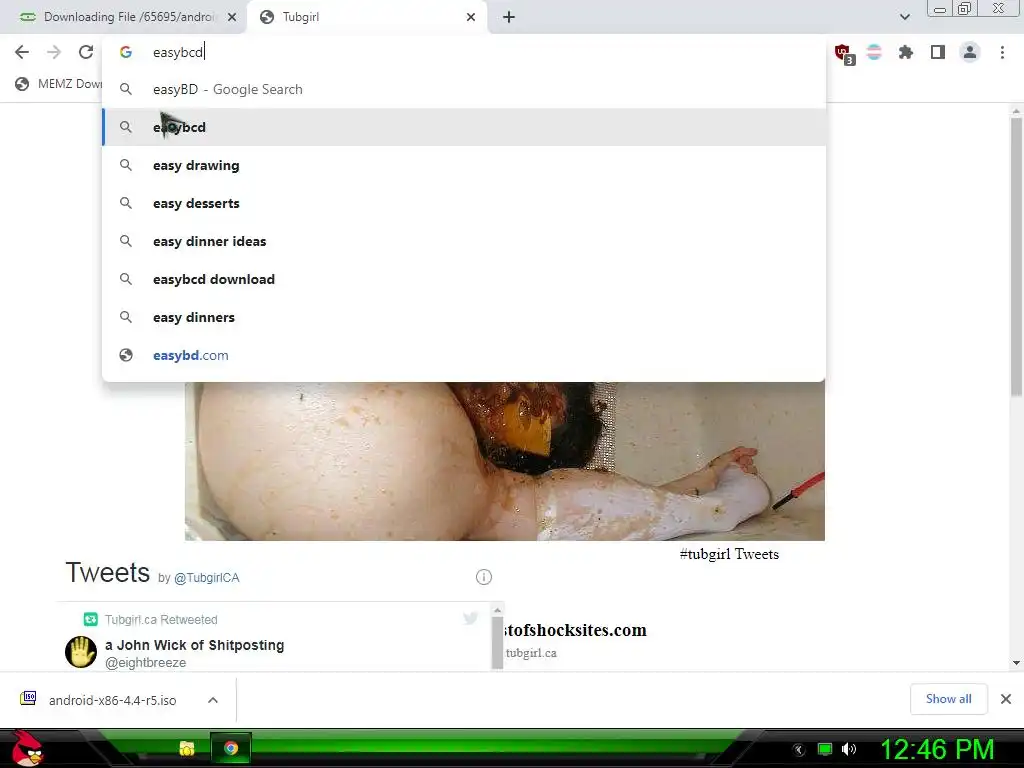The height and width of the screenshot is (768, 1024).
Task: Click the Chrome taskbar icon
Action: point(231,748)
